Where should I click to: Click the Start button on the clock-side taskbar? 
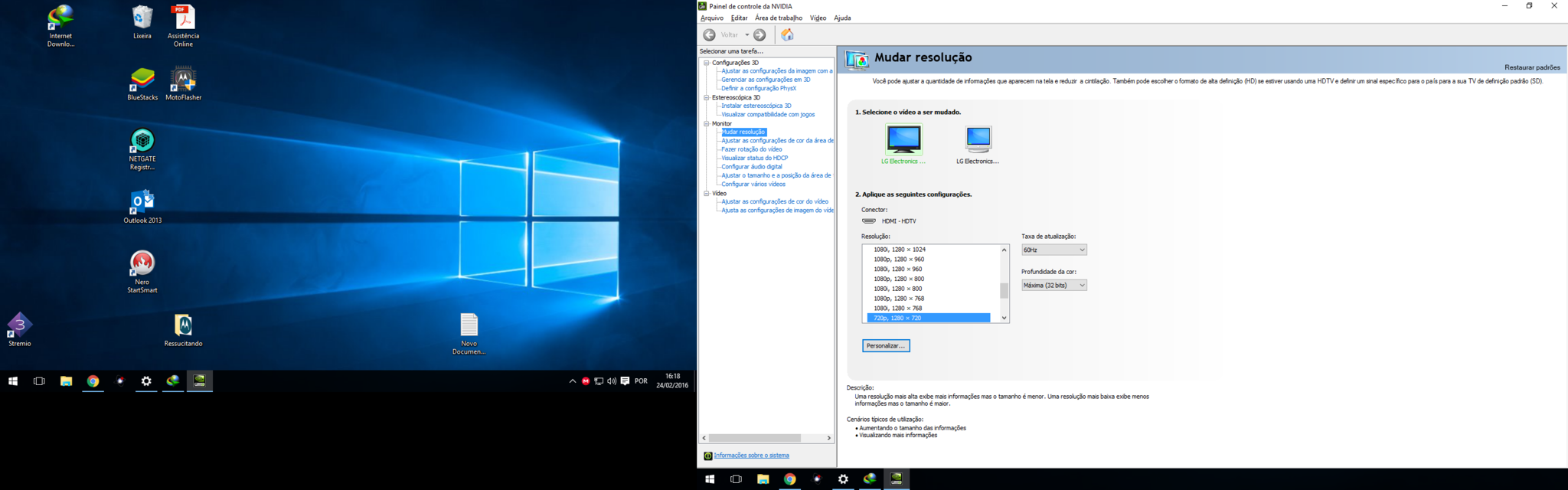13,381
